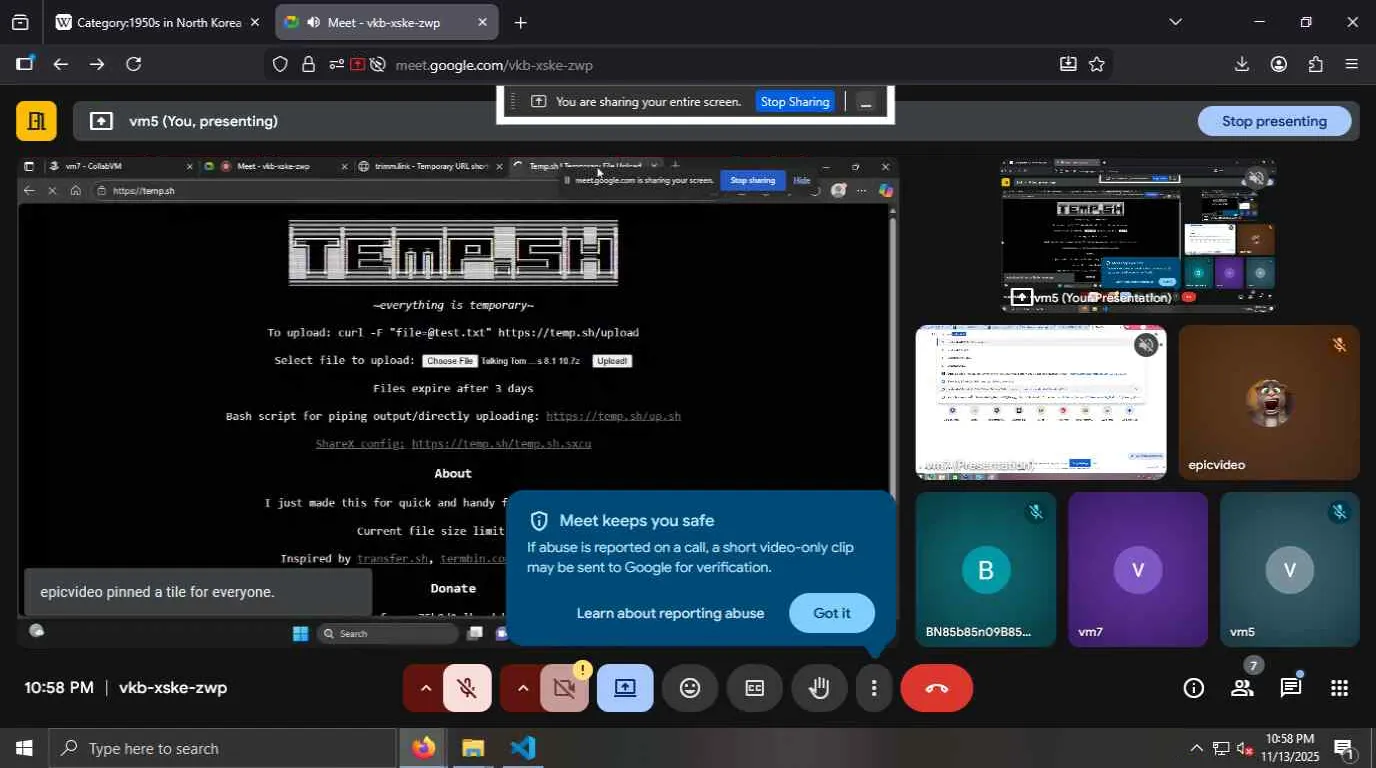Select the vm7 presentation tile
Screen dimensions: 1376x768
click(1041, 402)
